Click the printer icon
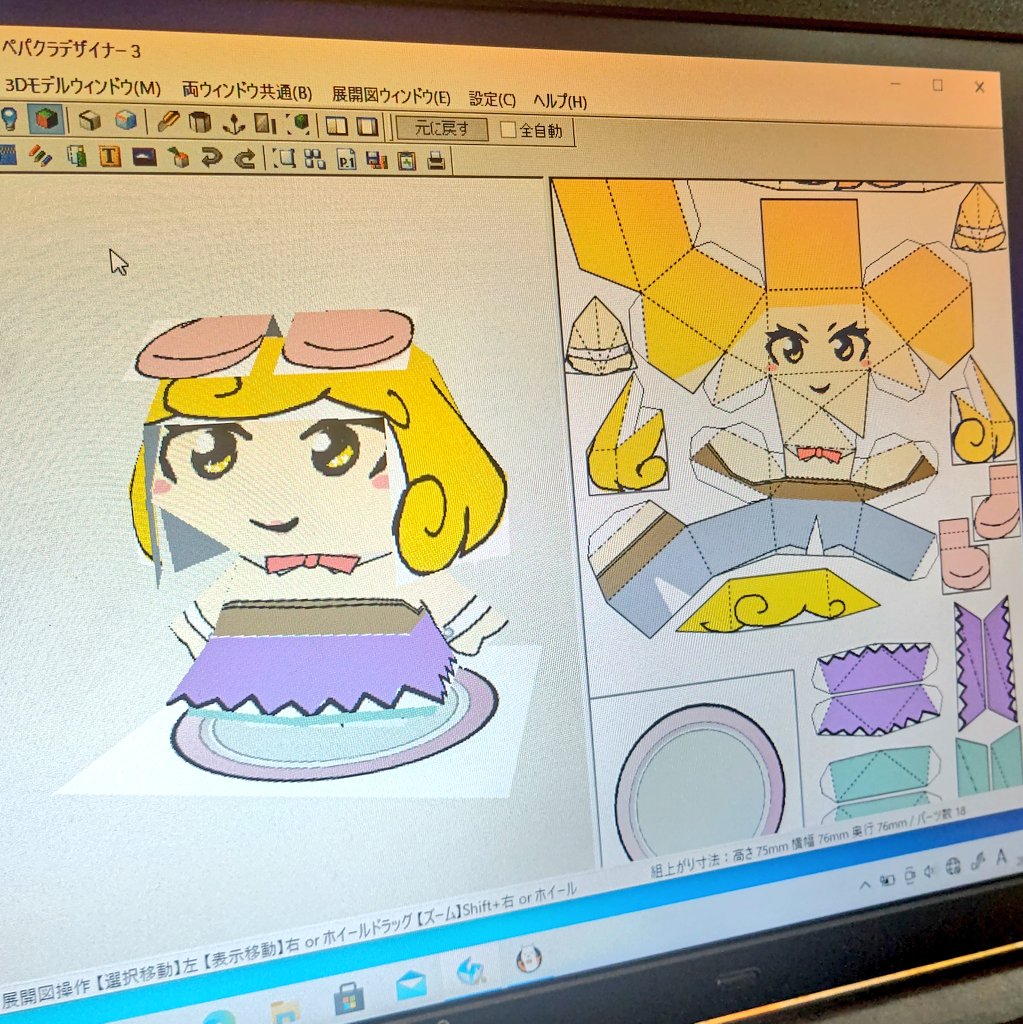Image resolution: width=1023 pixels, height=1024 pixels. point(437,161)
